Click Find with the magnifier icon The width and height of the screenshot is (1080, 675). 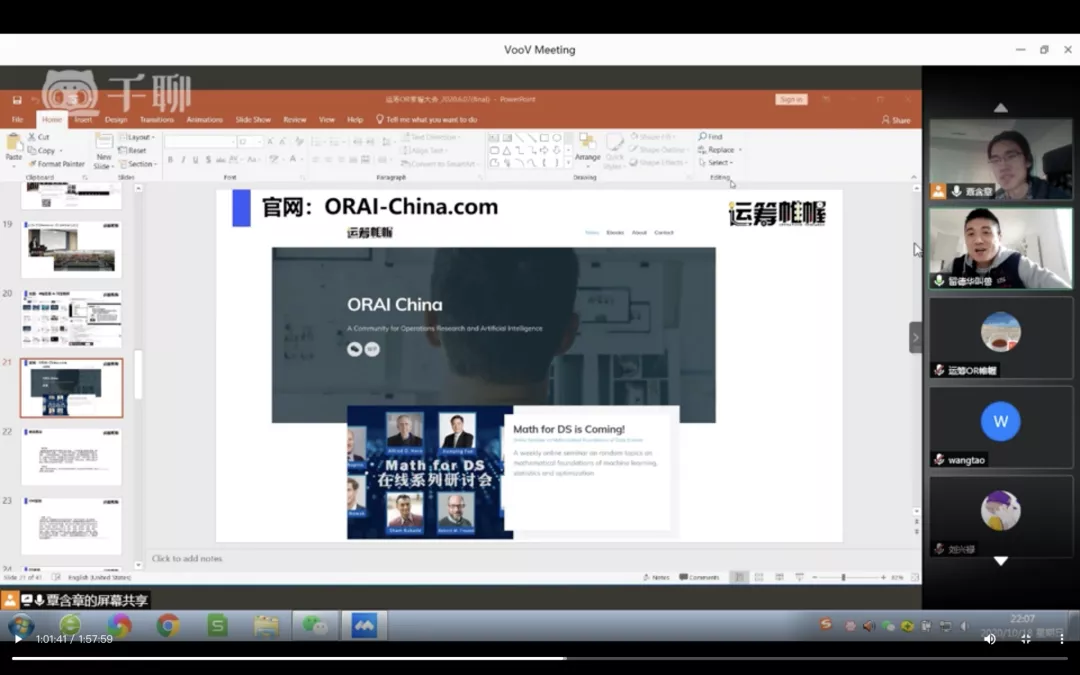(x=710, y=136)
